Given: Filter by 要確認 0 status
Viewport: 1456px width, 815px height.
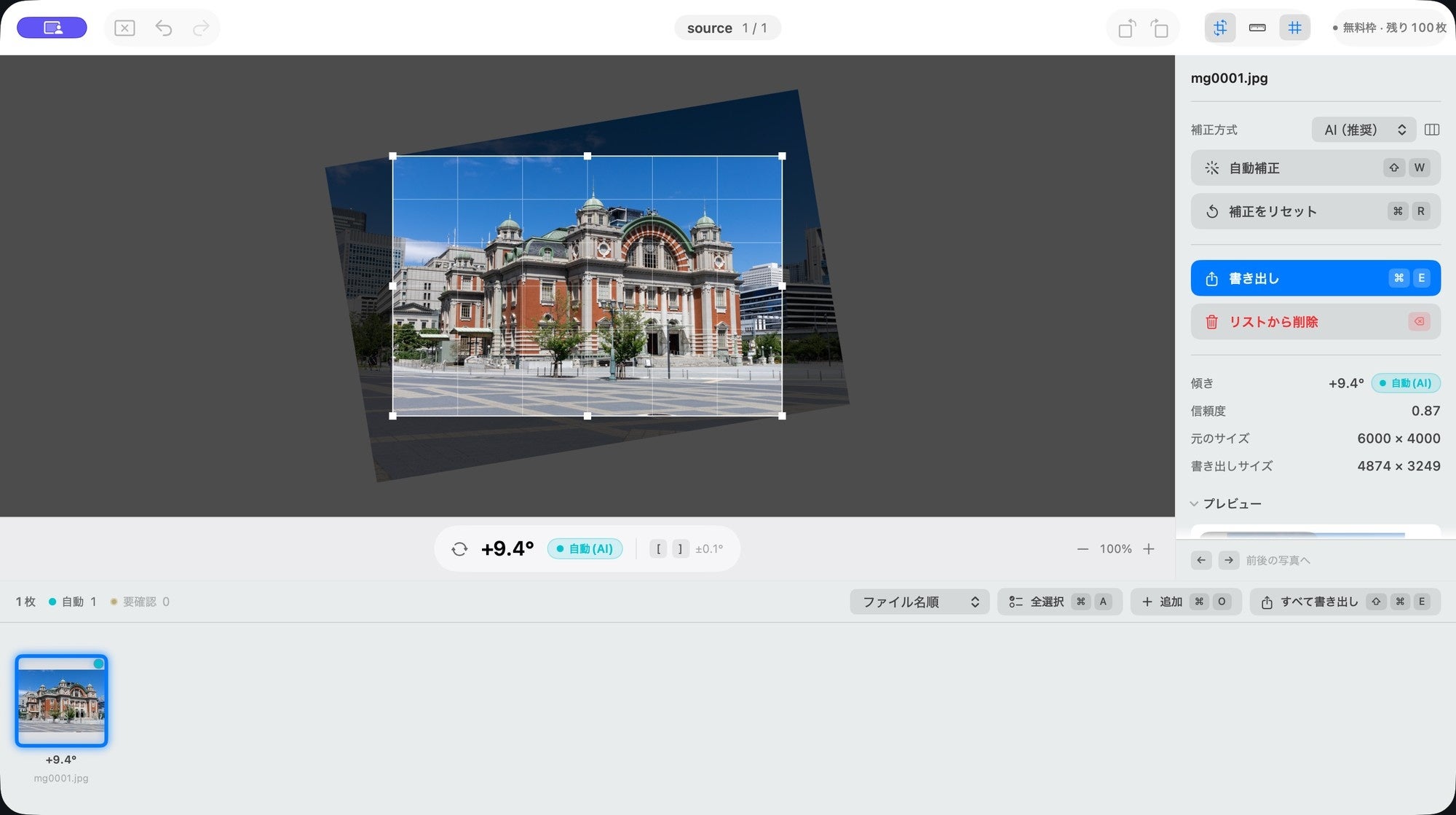Looking at the screenshot, I should 140,602.
